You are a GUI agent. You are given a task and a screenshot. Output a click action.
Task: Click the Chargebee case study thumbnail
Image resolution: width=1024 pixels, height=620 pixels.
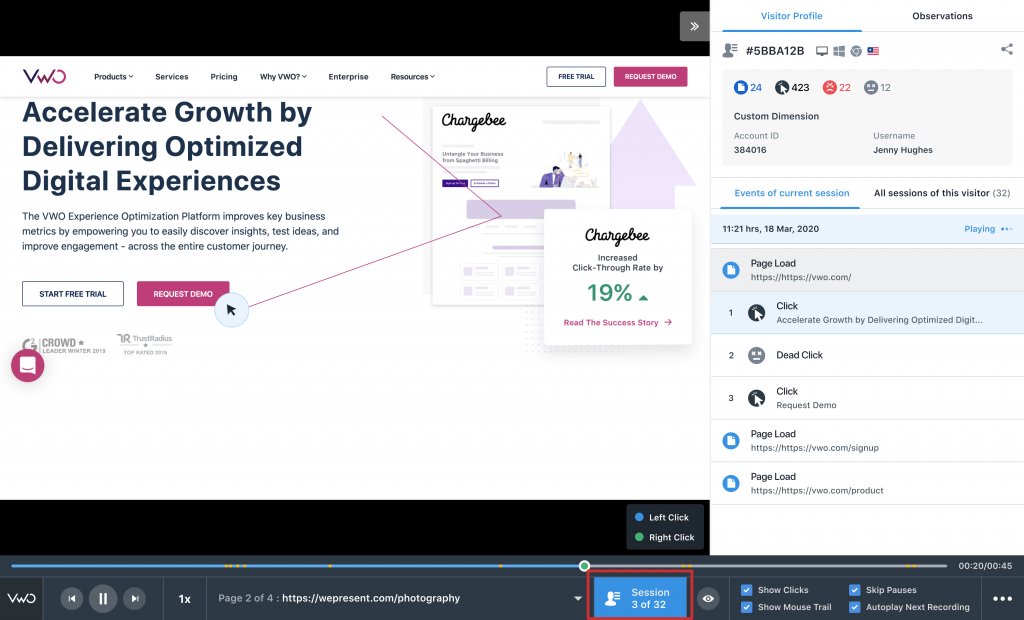click(521, 205)
